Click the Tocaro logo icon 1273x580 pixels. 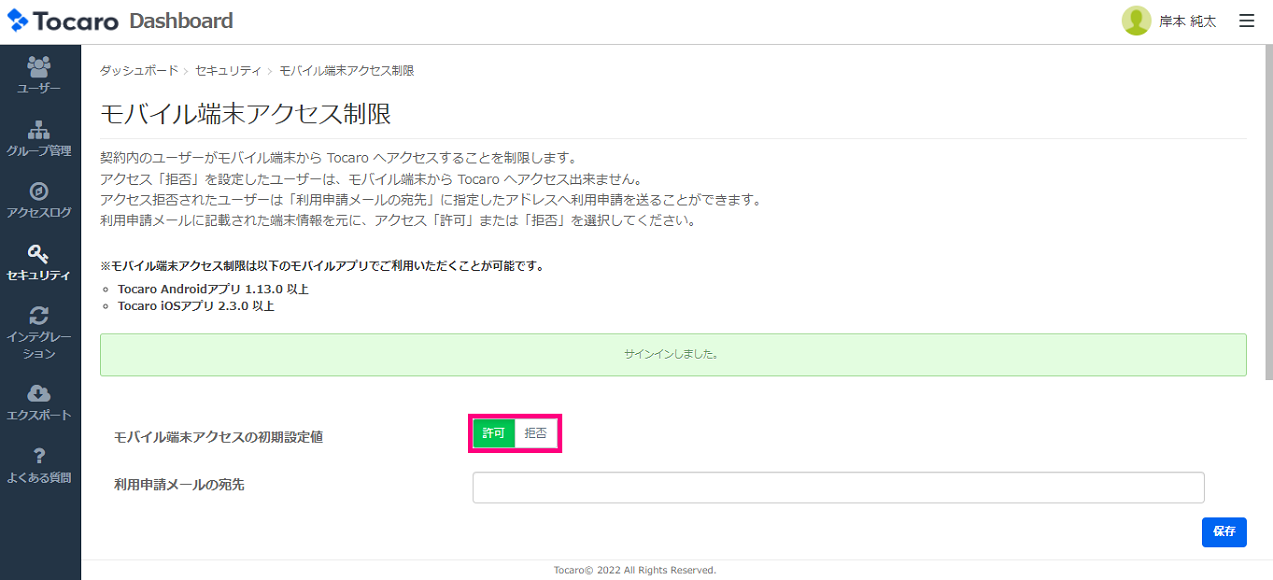18,21
